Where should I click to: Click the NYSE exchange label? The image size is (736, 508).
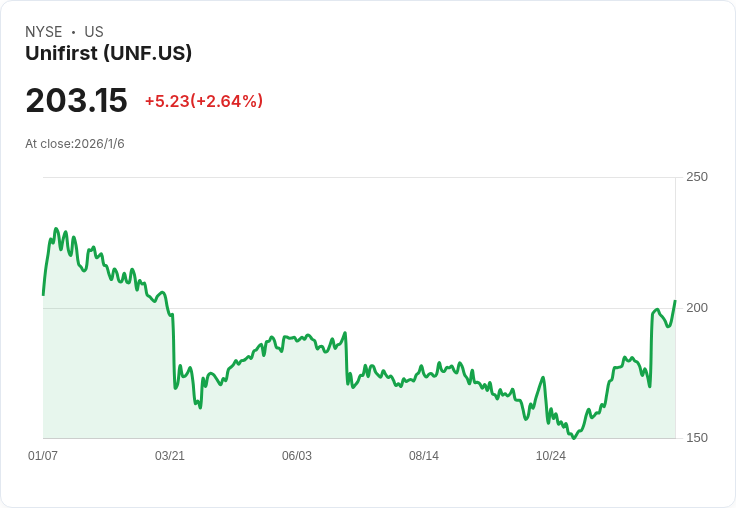click(x=44, y=32)
